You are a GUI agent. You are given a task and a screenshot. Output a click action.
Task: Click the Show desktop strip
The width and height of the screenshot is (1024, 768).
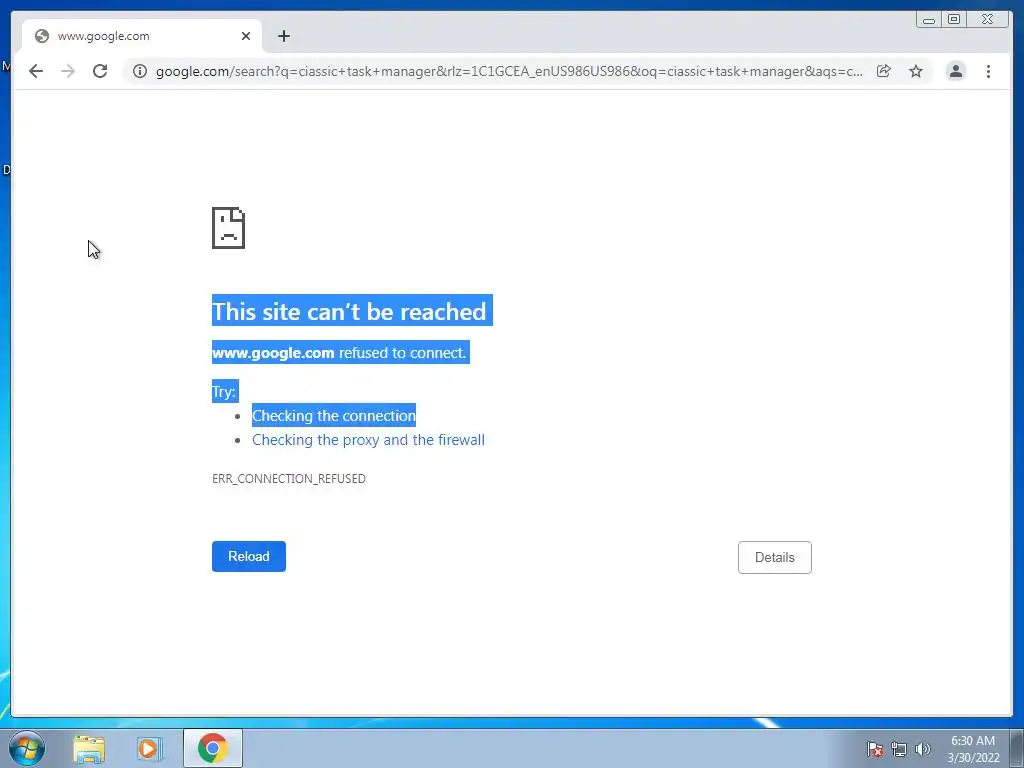1017,749
